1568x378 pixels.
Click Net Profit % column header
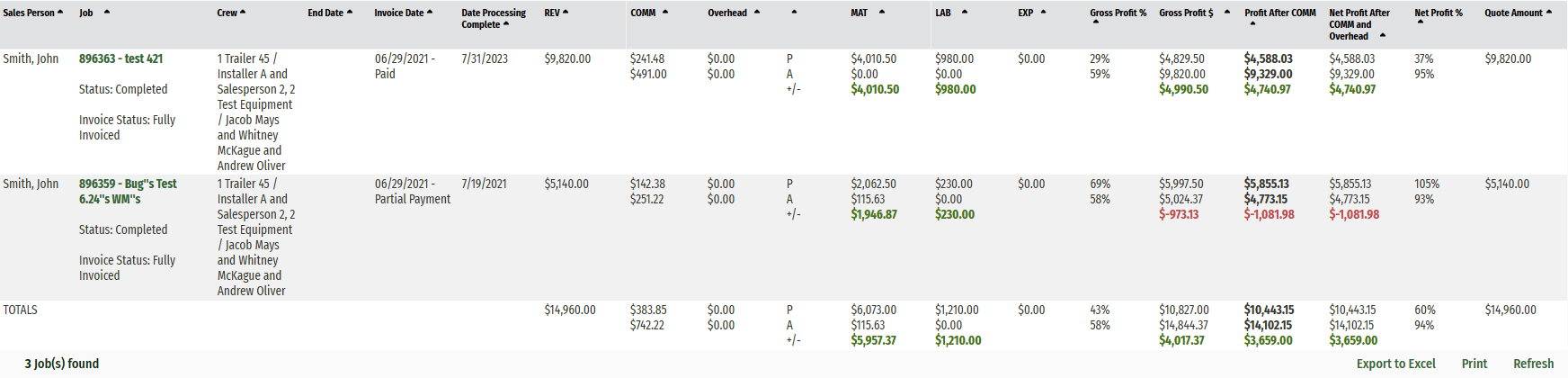[x=1438, y=13]
